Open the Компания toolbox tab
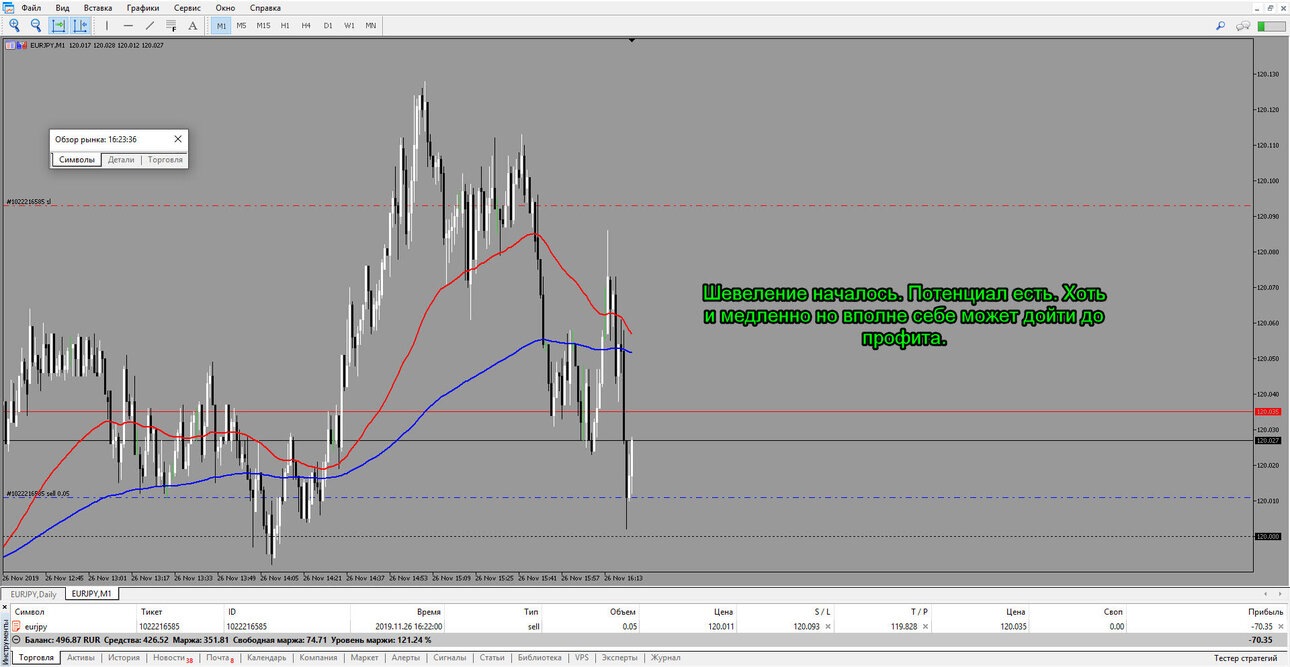Image resolution: width=1290 pixels, height=667 pixels. (x=318, y=658)
